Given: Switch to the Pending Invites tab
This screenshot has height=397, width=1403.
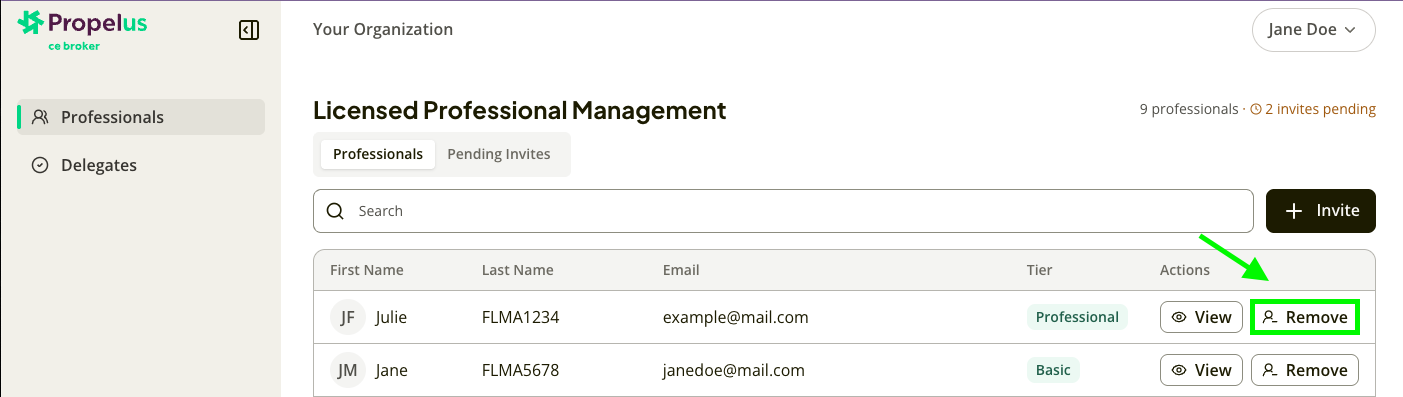Looking at the screenshot, I should click(x=498, y=154).
